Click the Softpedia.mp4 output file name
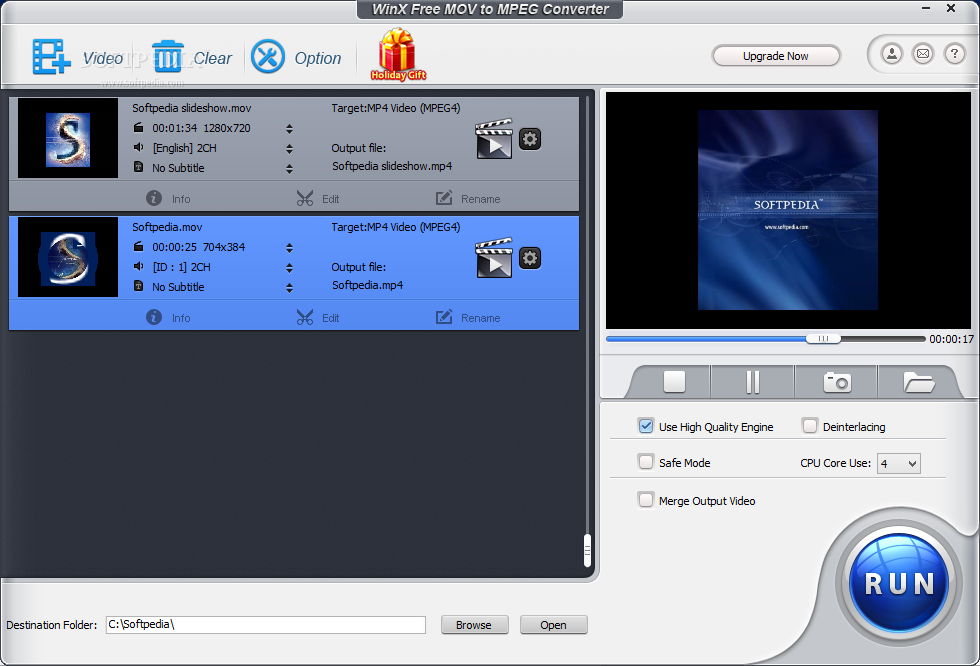Viewport: 980px width, 666px height. pyautogui.click(x=368, y=285)
